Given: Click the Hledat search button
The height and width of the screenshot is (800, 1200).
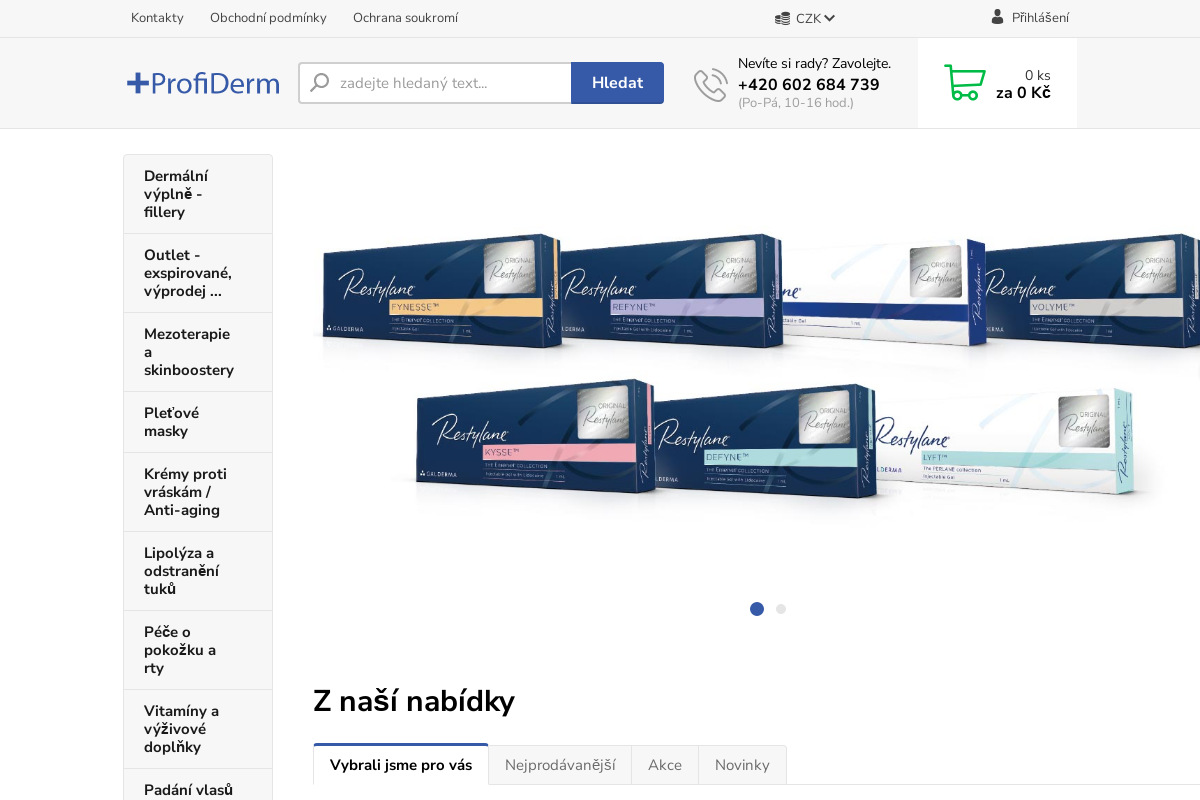Looking at the screenshot, I should click(617, 83).
